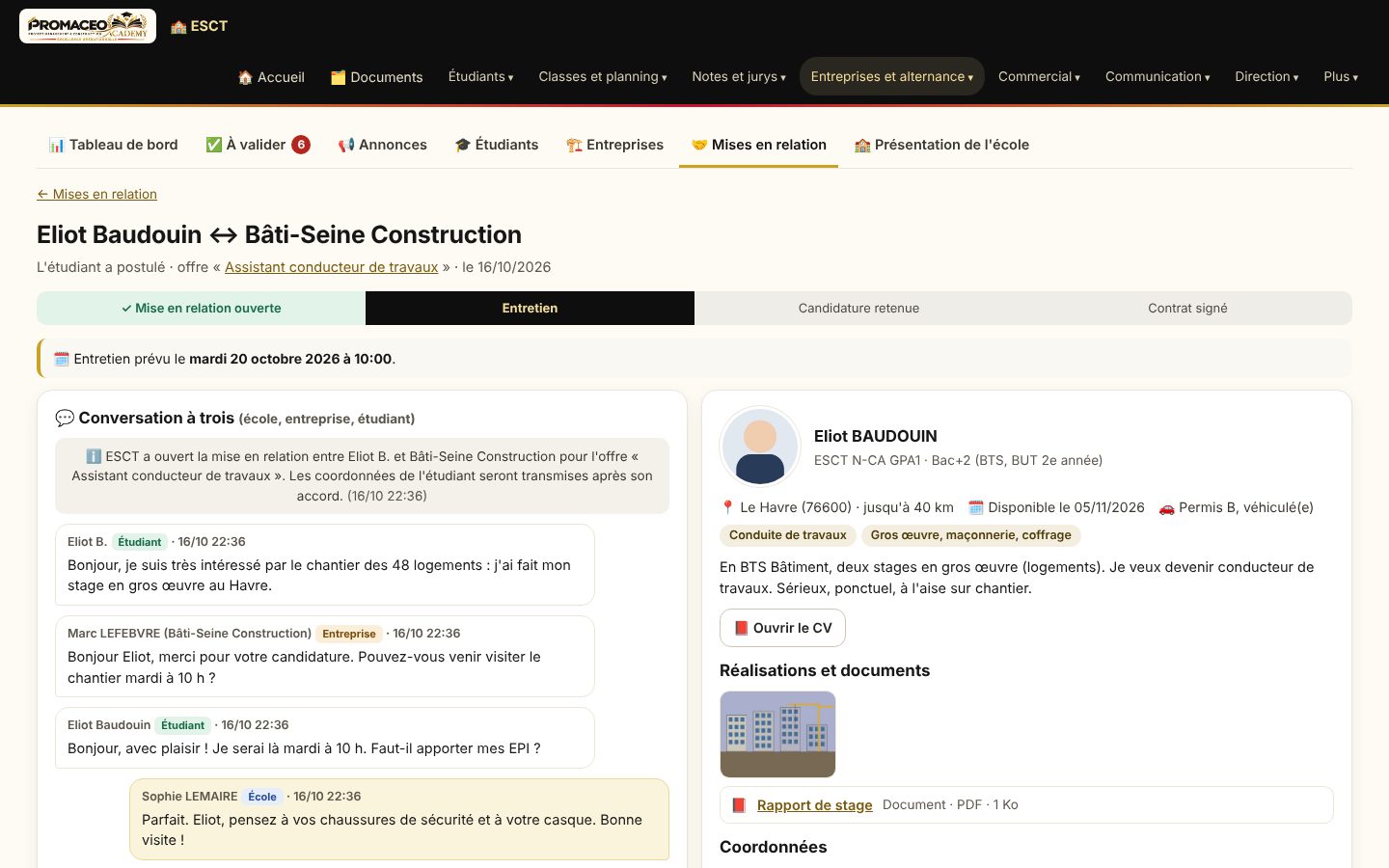1389x868 pixels.
Task: Click Eliot Baudouin's profile avatar
Action: [760, 447]
